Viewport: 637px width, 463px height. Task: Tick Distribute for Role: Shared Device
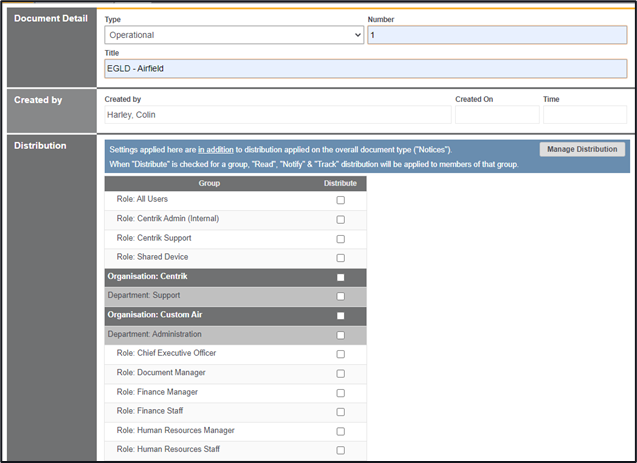(340, 258)
